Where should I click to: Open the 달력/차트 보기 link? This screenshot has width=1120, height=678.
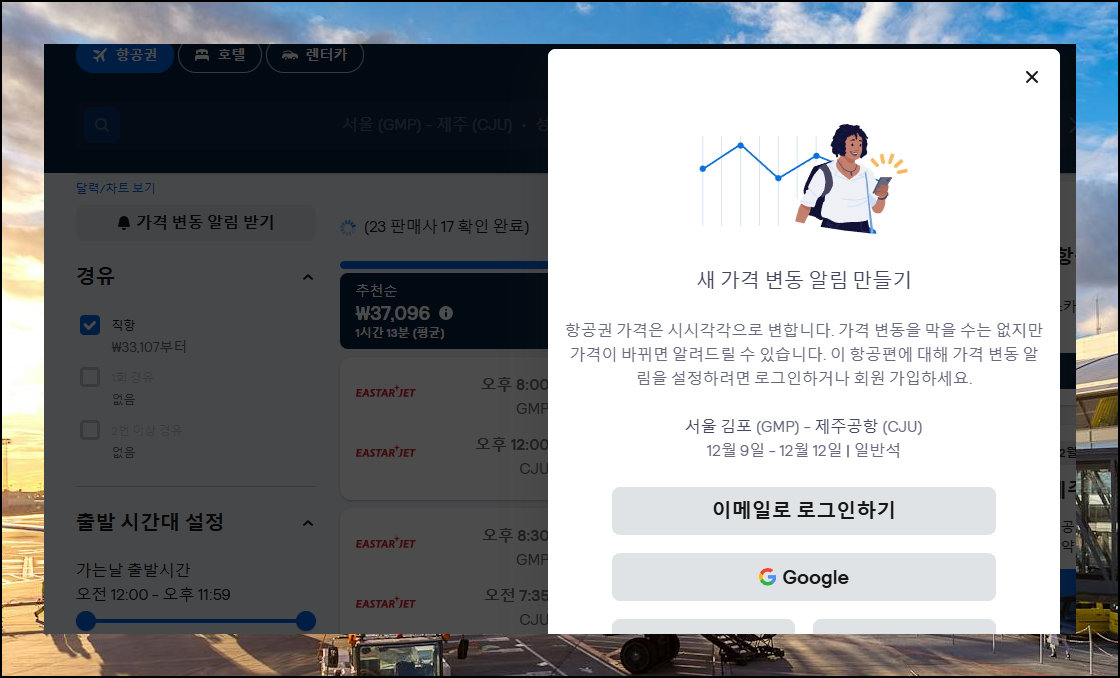tap(116, 188)
